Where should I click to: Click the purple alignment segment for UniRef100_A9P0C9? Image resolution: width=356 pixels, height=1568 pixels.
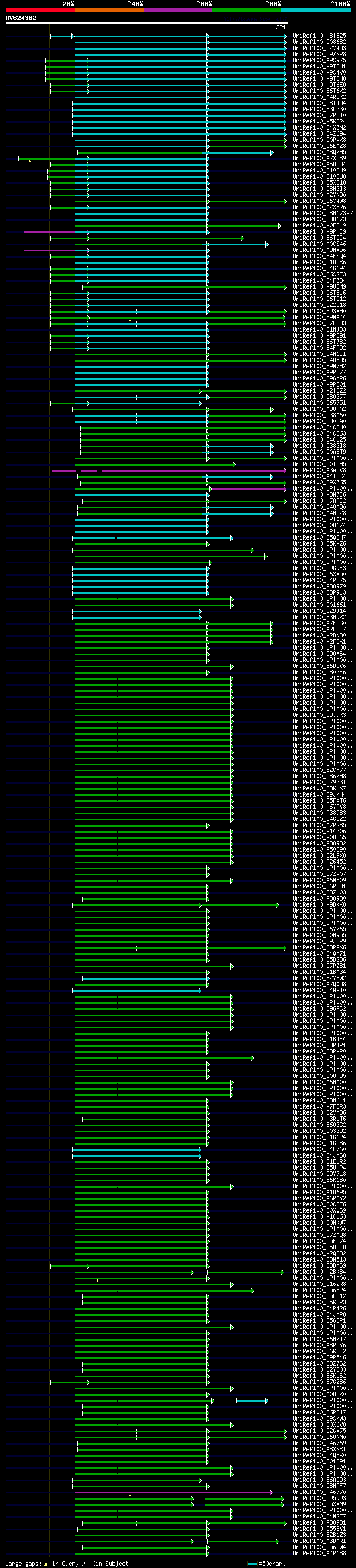[50, 232]
